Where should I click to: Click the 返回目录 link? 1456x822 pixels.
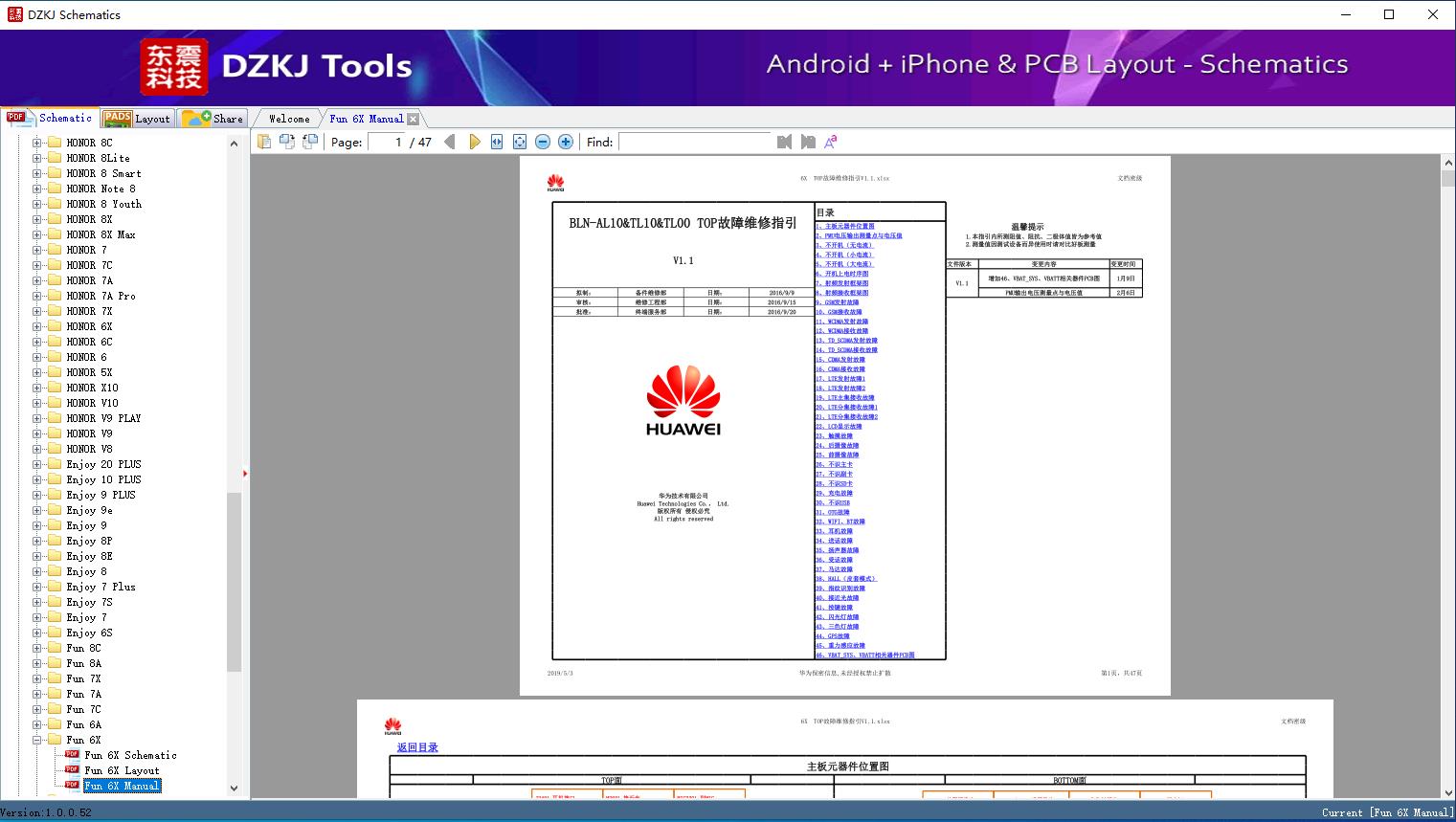point(417,747)
